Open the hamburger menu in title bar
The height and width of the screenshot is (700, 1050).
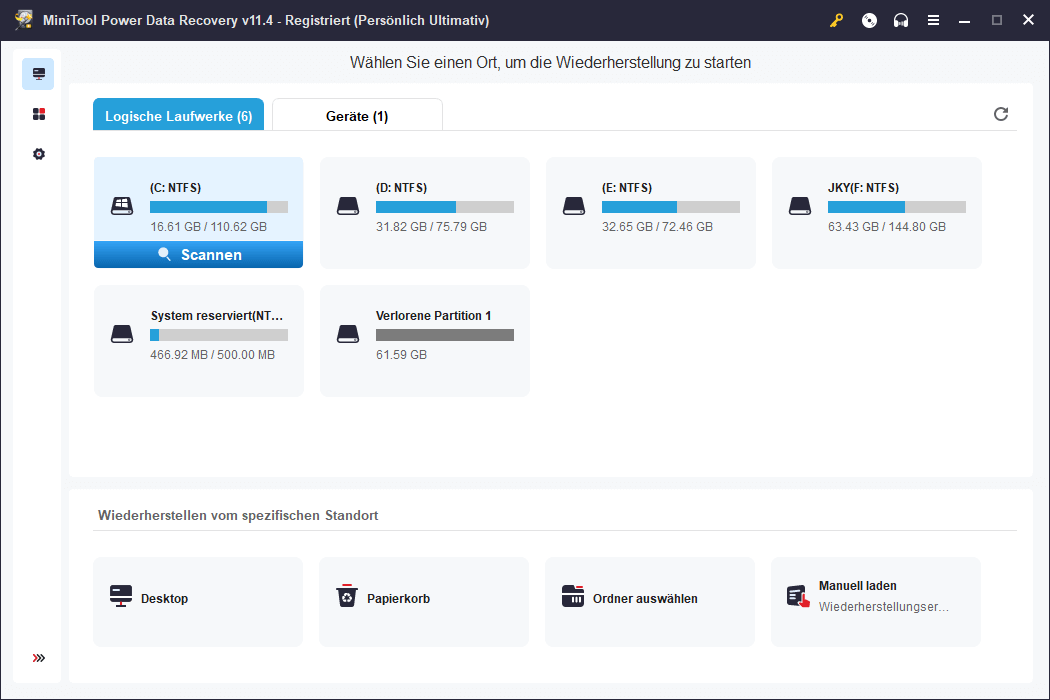click(933, 20)
